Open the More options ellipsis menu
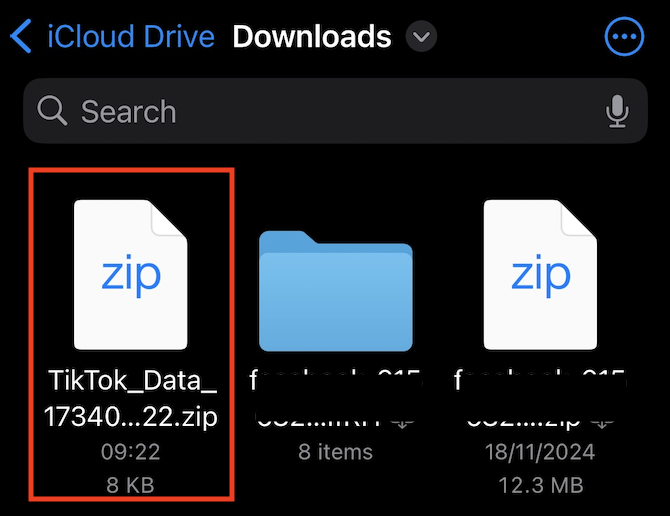 point(626,38)
